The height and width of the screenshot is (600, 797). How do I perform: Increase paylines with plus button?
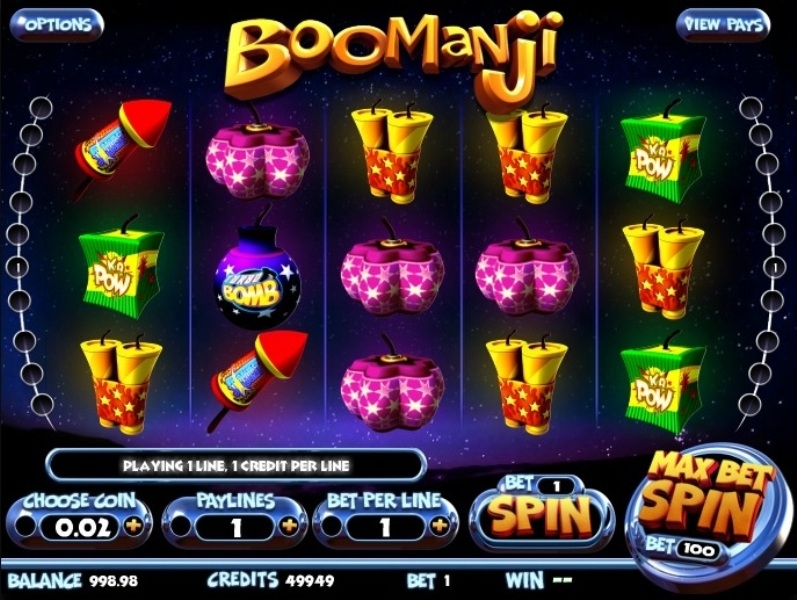(x=289, y=526)
